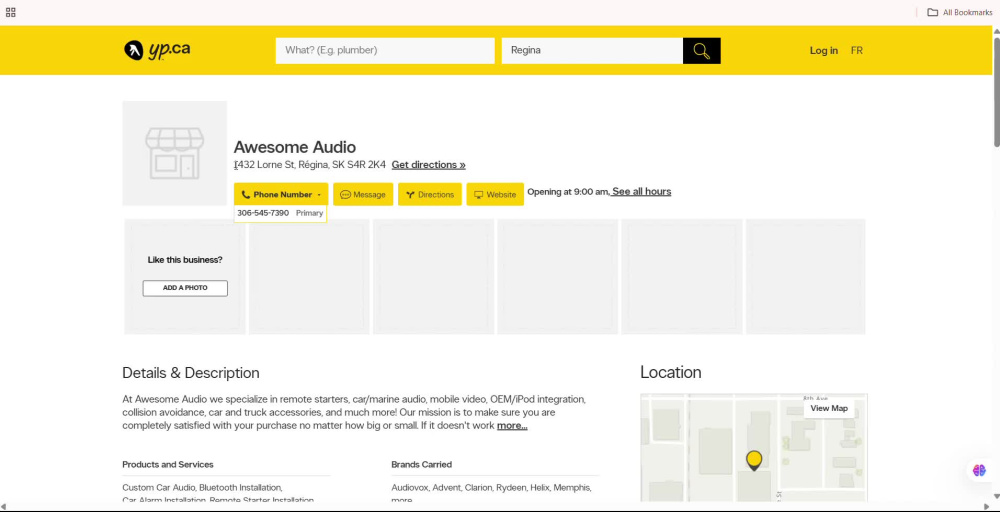Click the magnifying glass search button

point(702,51)
